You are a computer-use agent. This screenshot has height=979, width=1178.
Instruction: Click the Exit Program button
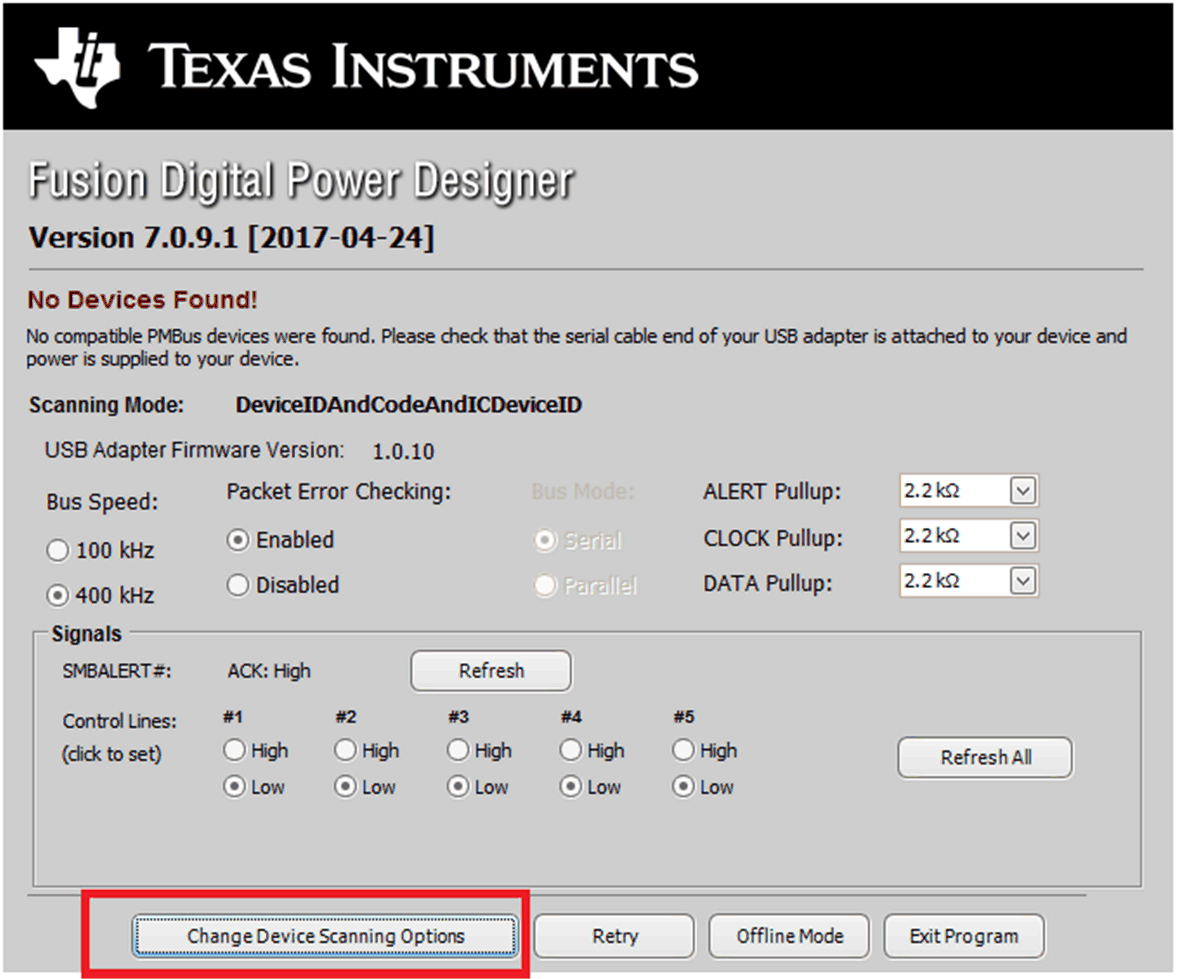[964, 936]
